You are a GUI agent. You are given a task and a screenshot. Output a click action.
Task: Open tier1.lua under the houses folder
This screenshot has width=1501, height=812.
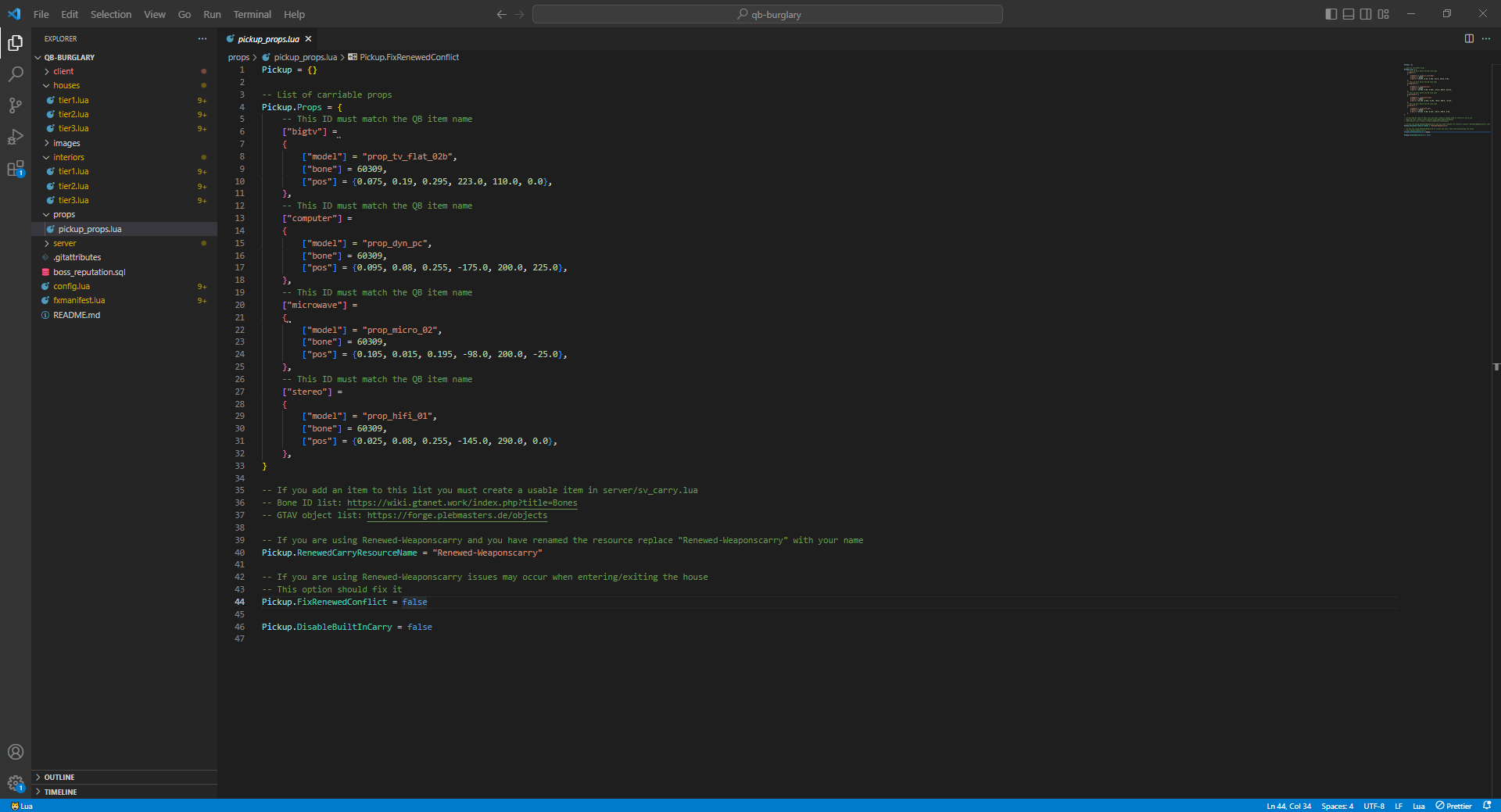click(124, 100)
